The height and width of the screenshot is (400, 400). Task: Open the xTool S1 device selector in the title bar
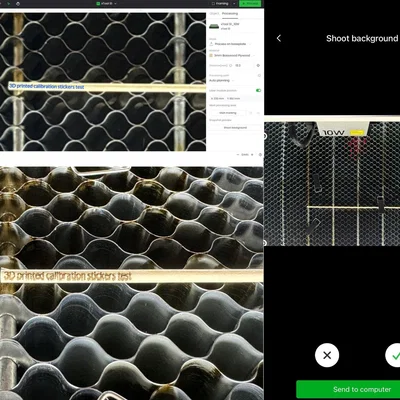point(106,3)
